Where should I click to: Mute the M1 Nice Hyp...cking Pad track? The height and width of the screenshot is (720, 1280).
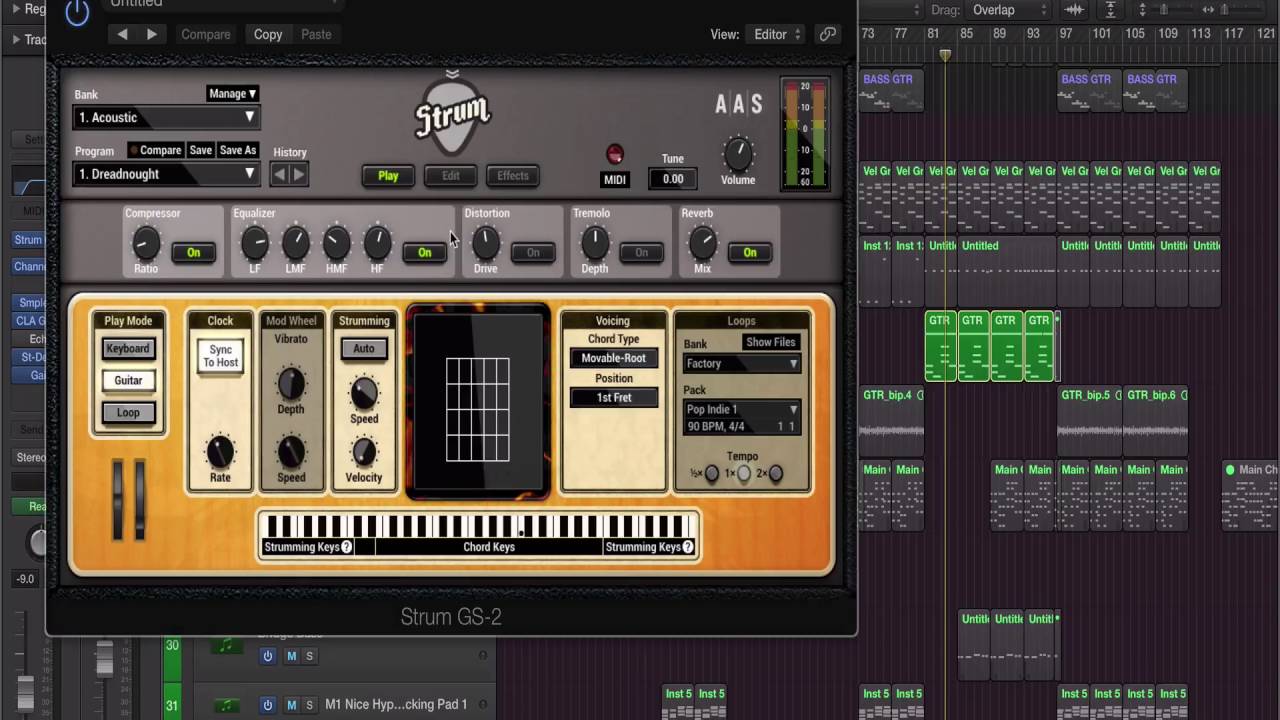click(291, 705)
